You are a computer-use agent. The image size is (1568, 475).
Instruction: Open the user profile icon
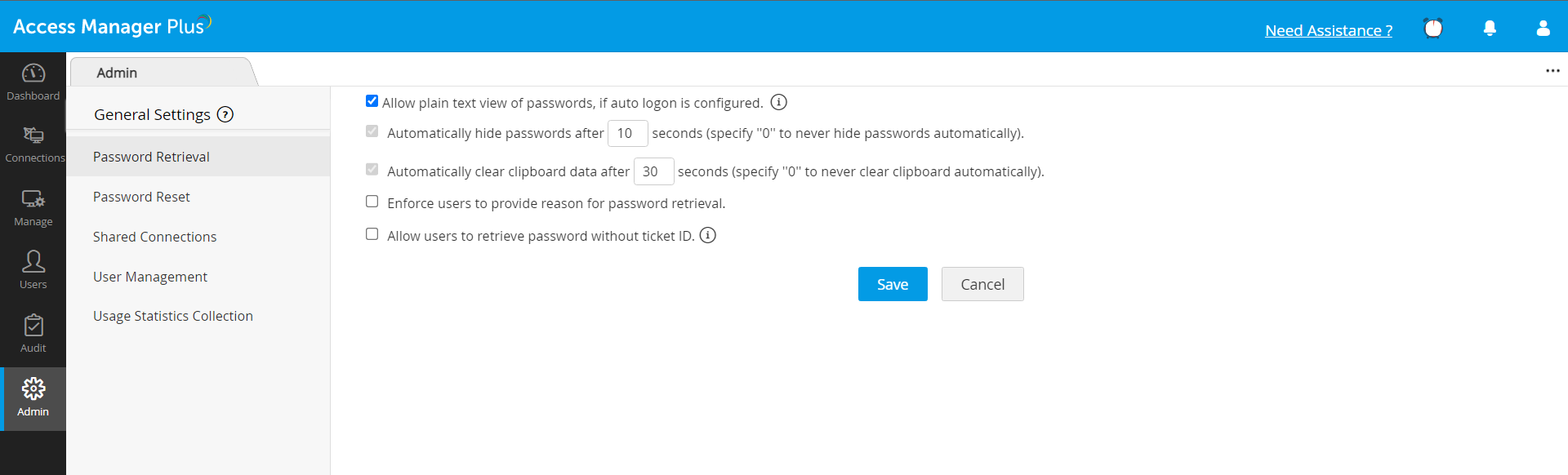1543,29
